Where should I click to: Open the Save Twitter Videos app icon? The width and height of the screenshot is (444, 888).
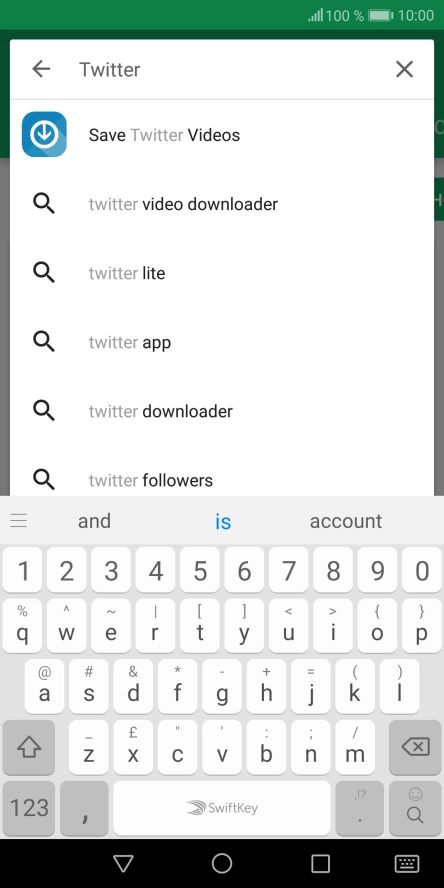[44, 134]
